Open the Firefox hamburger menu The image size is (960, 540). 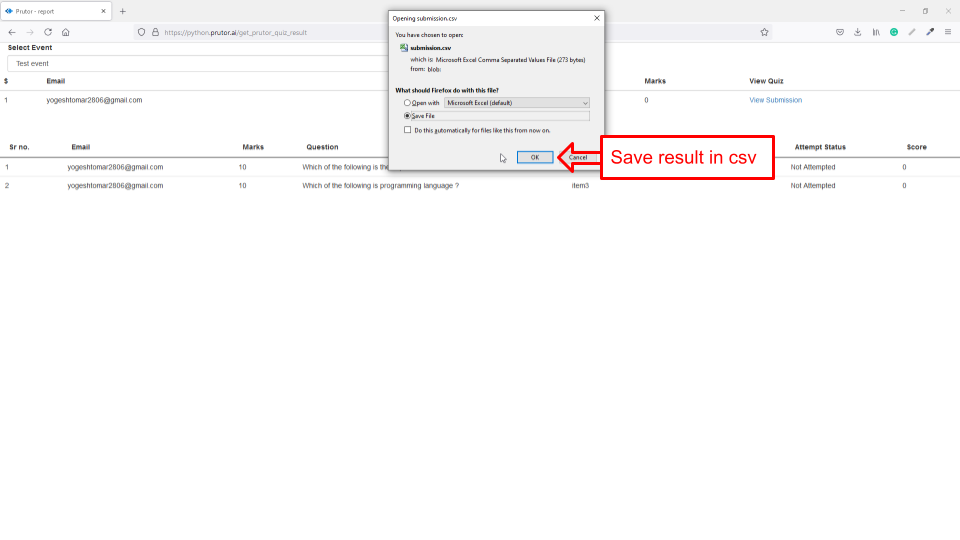pyautogui.click(x=947, y=32)
